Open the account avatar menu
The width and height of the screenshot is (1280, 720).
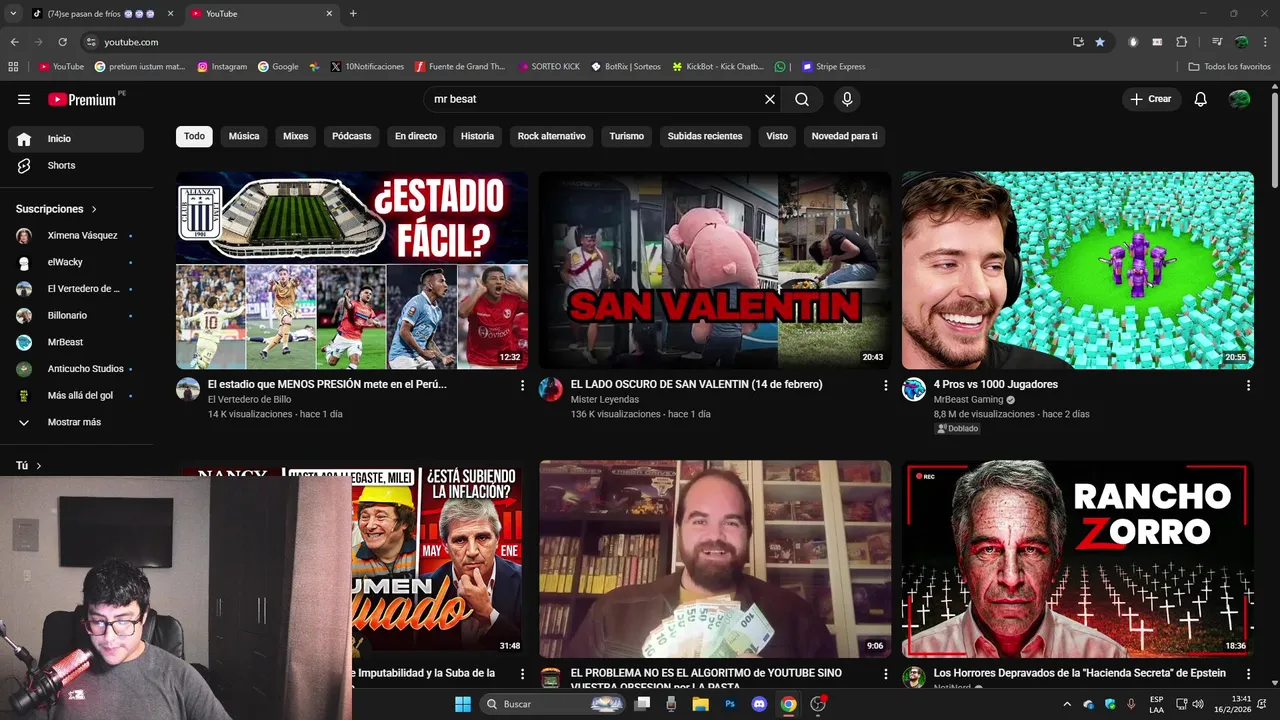[x=1239, y=99]
